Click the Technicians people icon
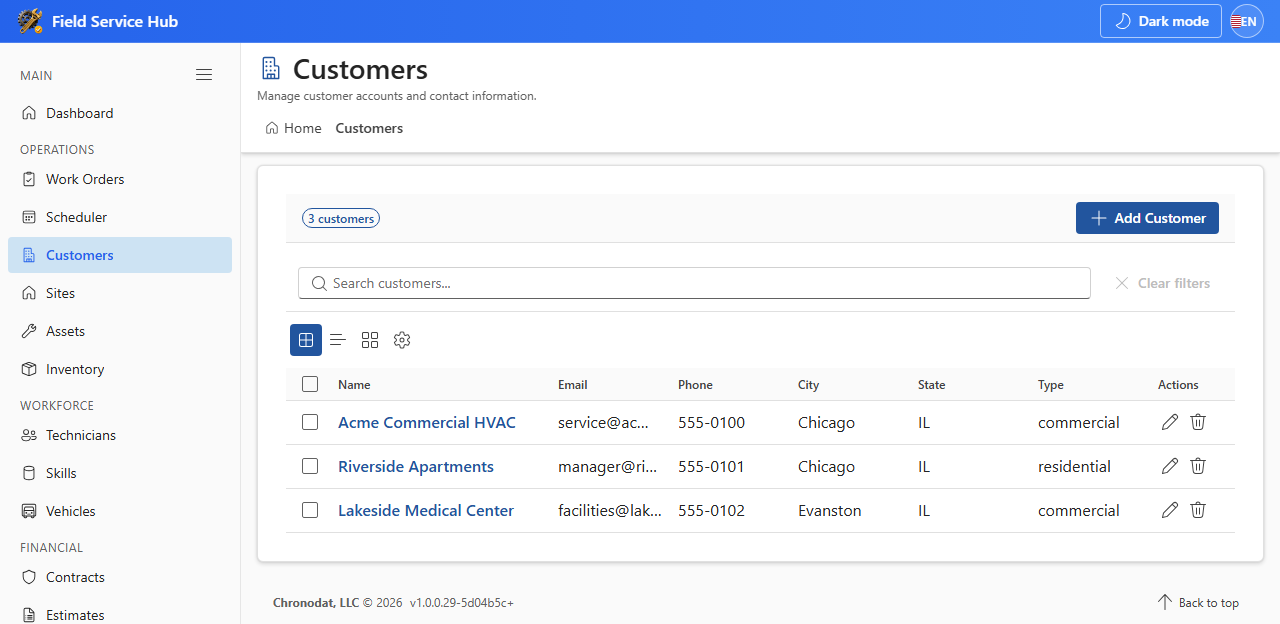Image resolution: width=1280 pixels, height=624 pixels. pos(29,435)
